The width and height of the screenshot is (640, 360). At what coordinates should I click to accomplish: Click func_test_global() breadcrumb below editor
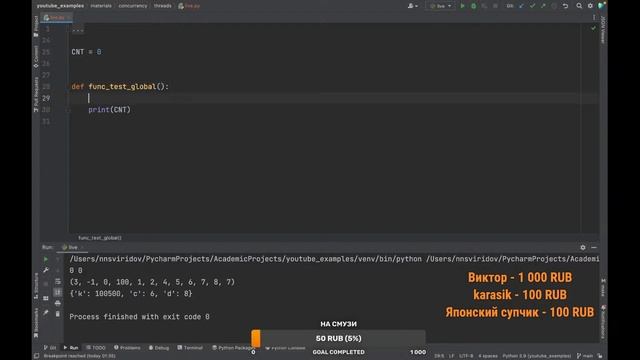point(100,238)
